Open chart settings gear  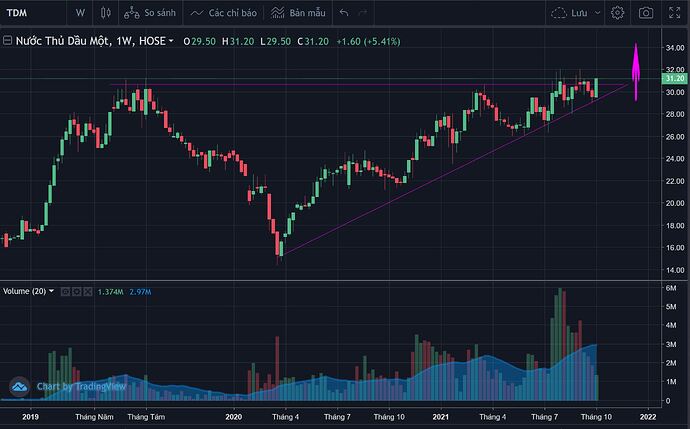pos(617,13)
